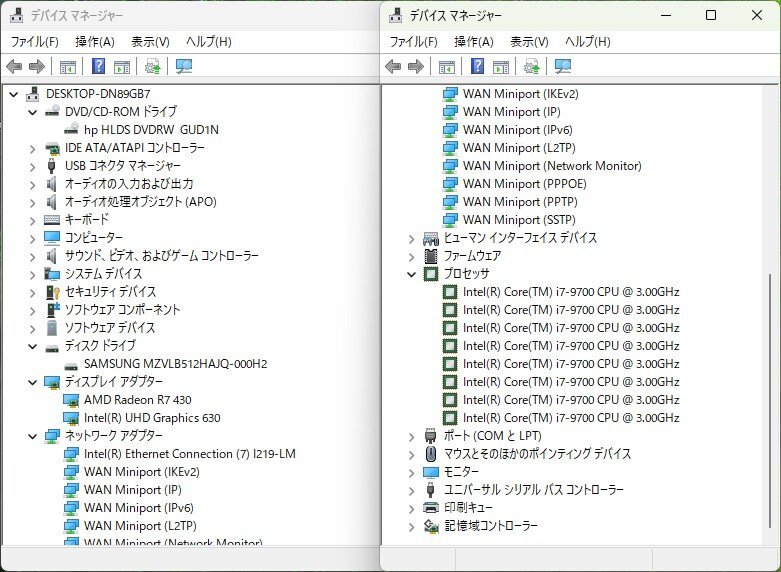Image resolution: width=781 pixels, height=572 pixels.
Task: Open ファイル(F) menu in left window
Action: (34, 42)
